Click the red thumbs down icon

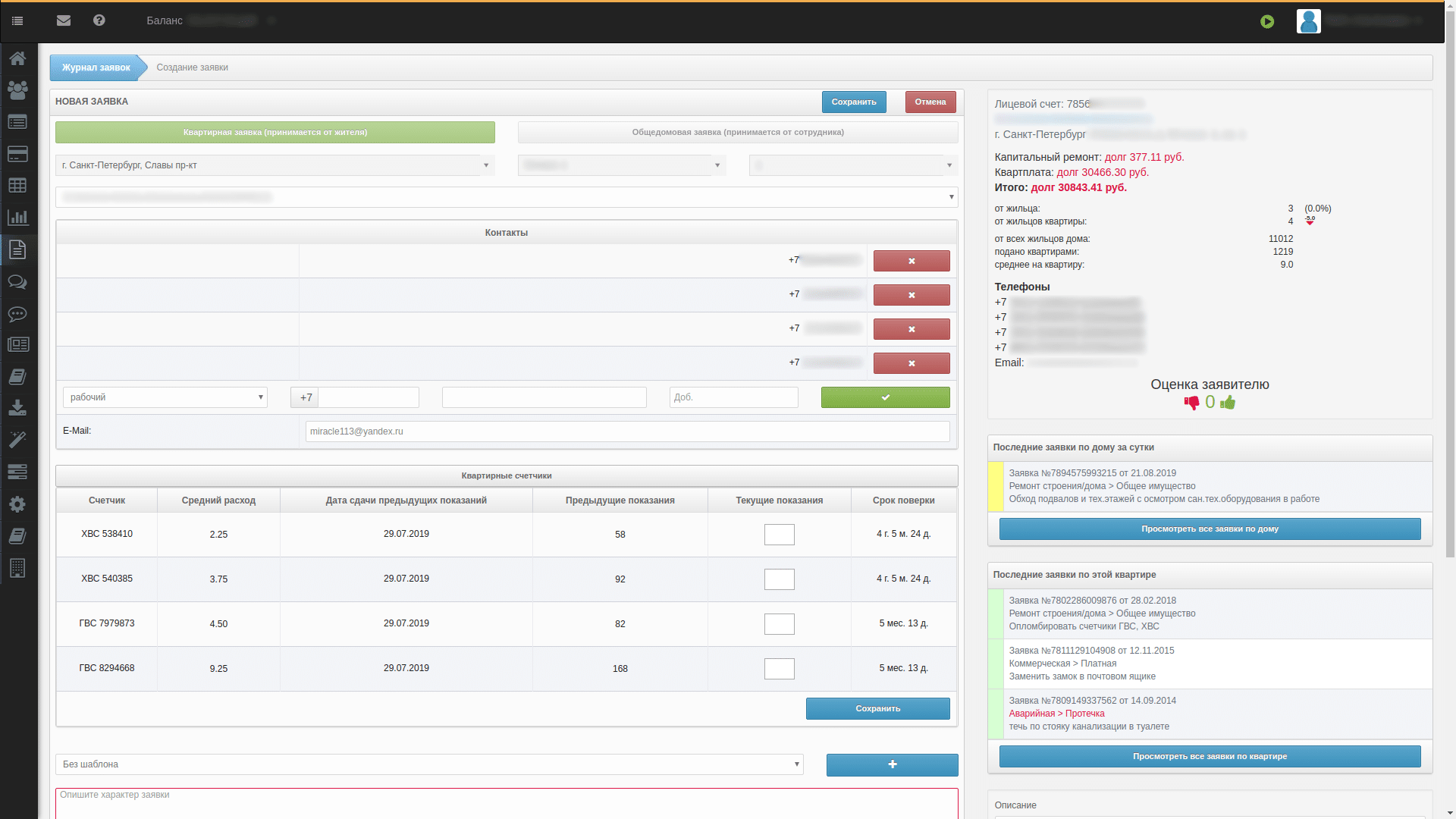(x=1191, y=403)
